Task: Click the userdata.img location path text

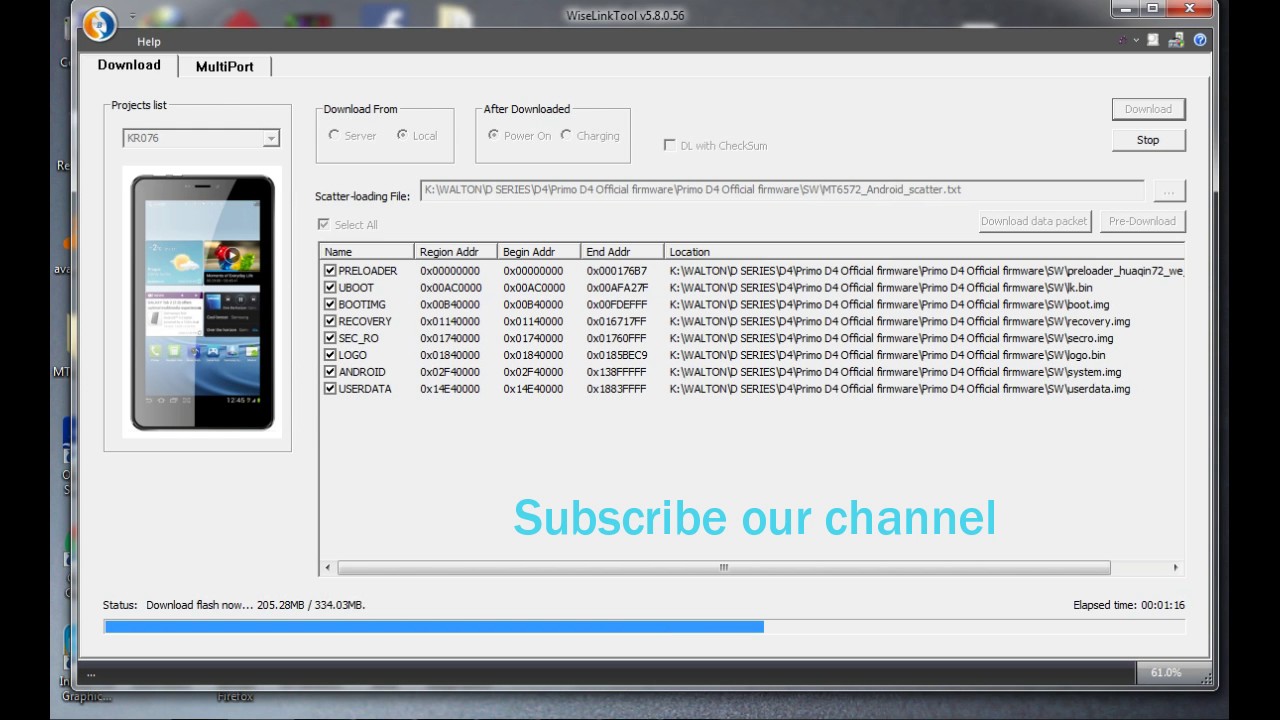Action: click(900, 389)
